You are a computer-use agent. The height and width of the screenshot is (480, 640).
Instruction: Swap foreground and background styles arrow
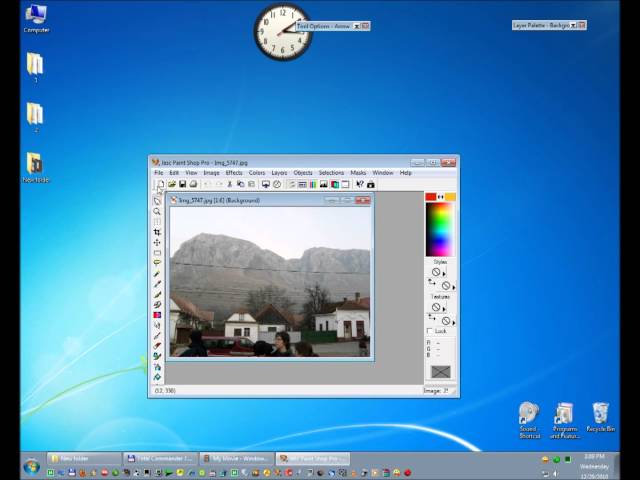[x=431, y=282]
